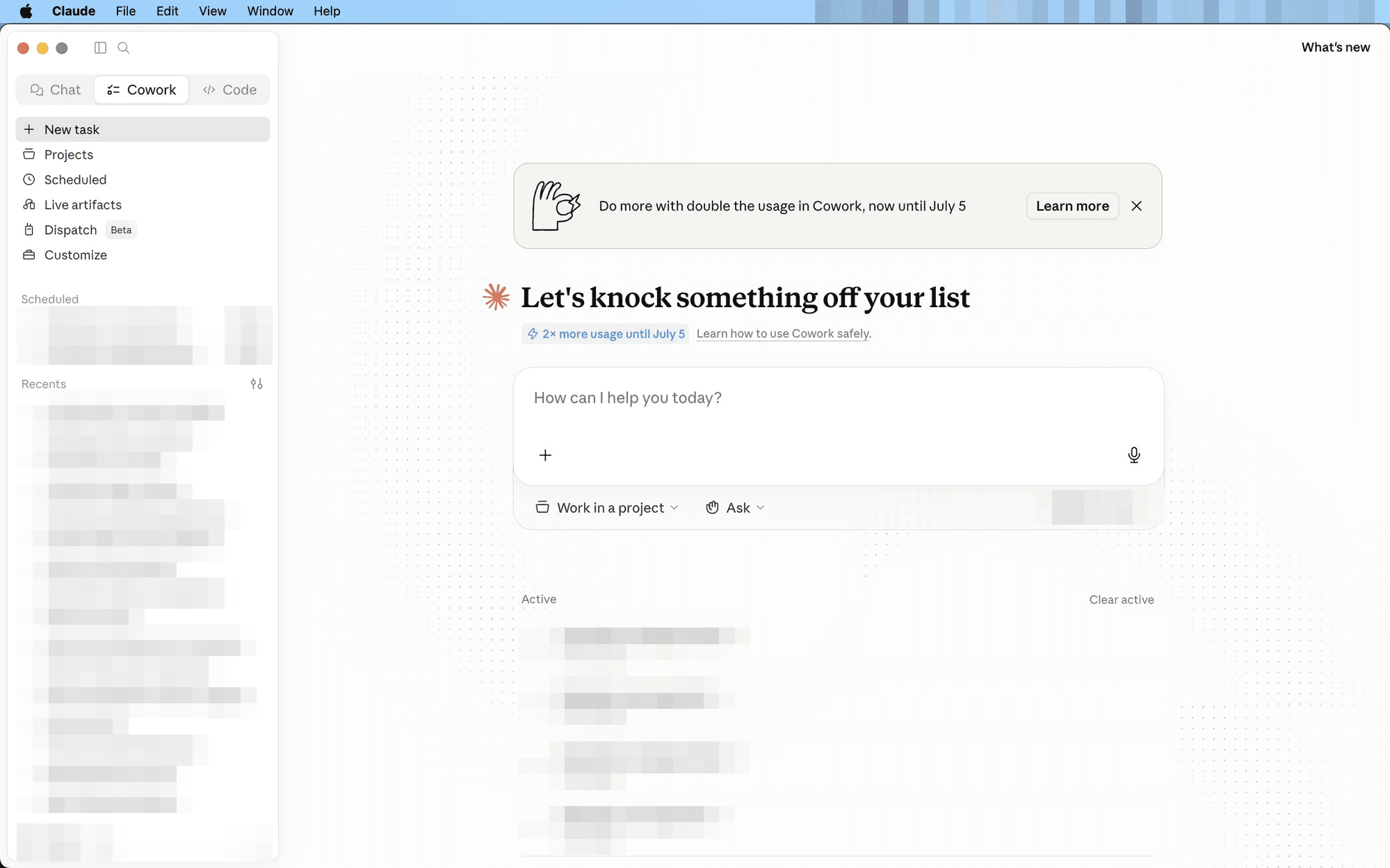This screenshot has height=868, width=1390.
Task: Click the Customize briefcase icon
Action: 29,254
